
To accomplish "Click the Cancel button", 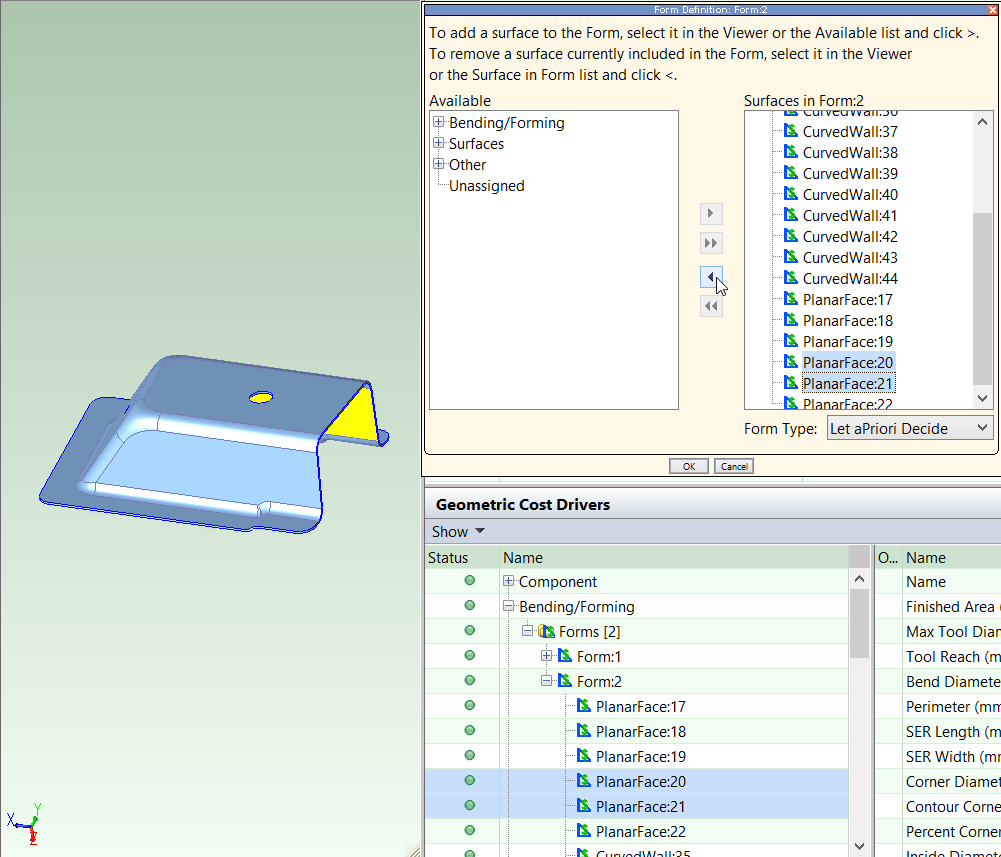I will [734, 466].
